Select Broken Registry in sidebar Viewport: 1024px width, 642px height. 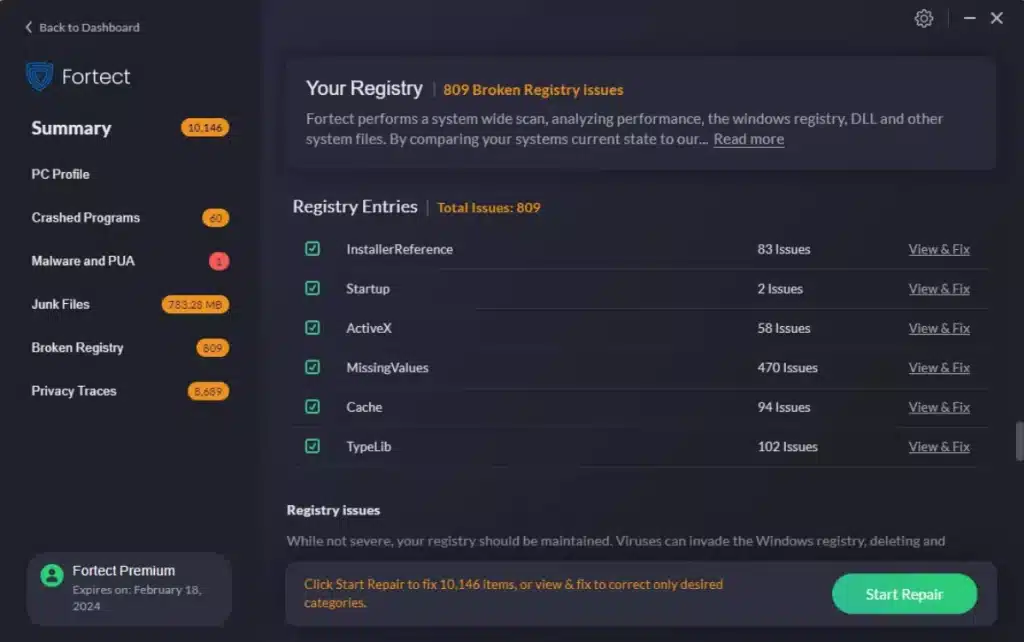[x=77, y=347]
